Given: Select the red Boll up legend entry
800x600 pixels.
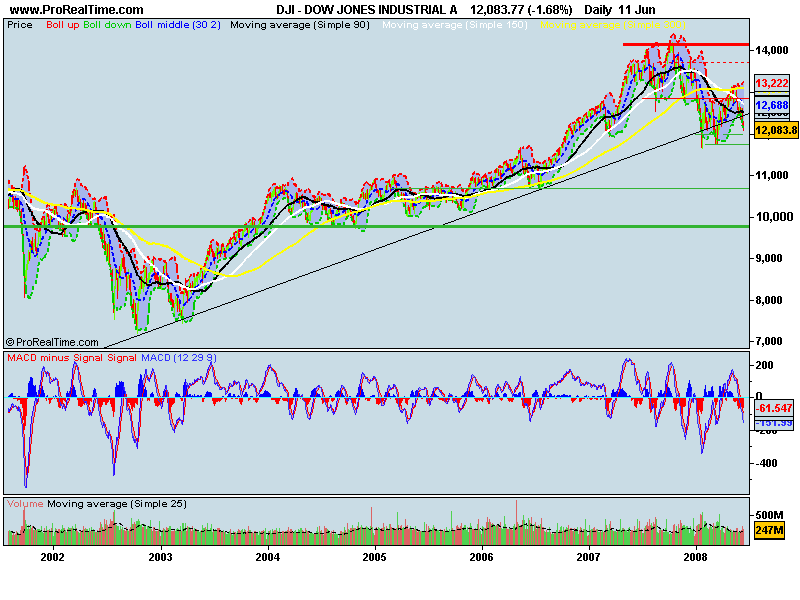Looking at the screenshot, I should (x=63, y=25).
